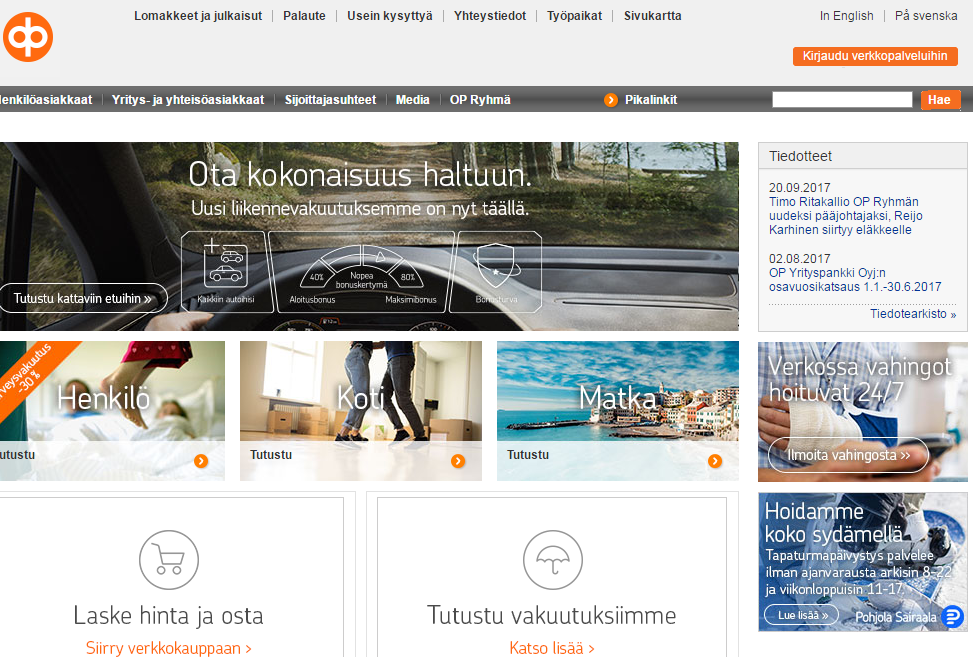Click the Tiedotteet panel heading

point(800,156)
